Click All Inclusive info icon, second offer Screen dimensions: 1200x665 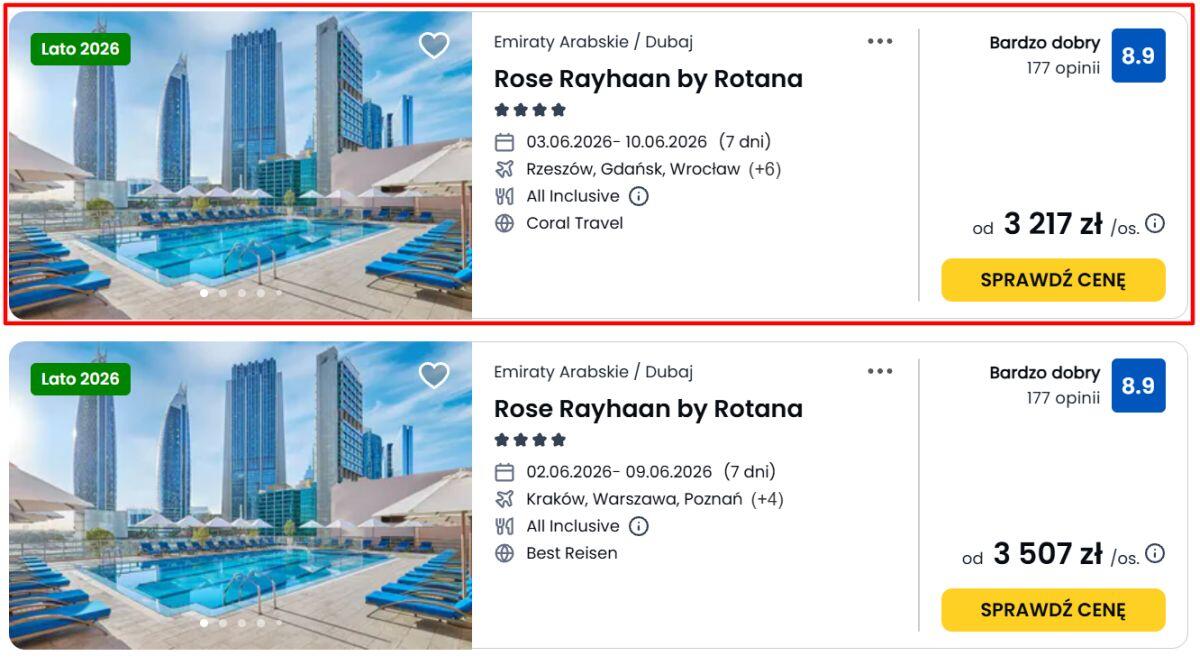pyautogui.click(x=638, y=526)
